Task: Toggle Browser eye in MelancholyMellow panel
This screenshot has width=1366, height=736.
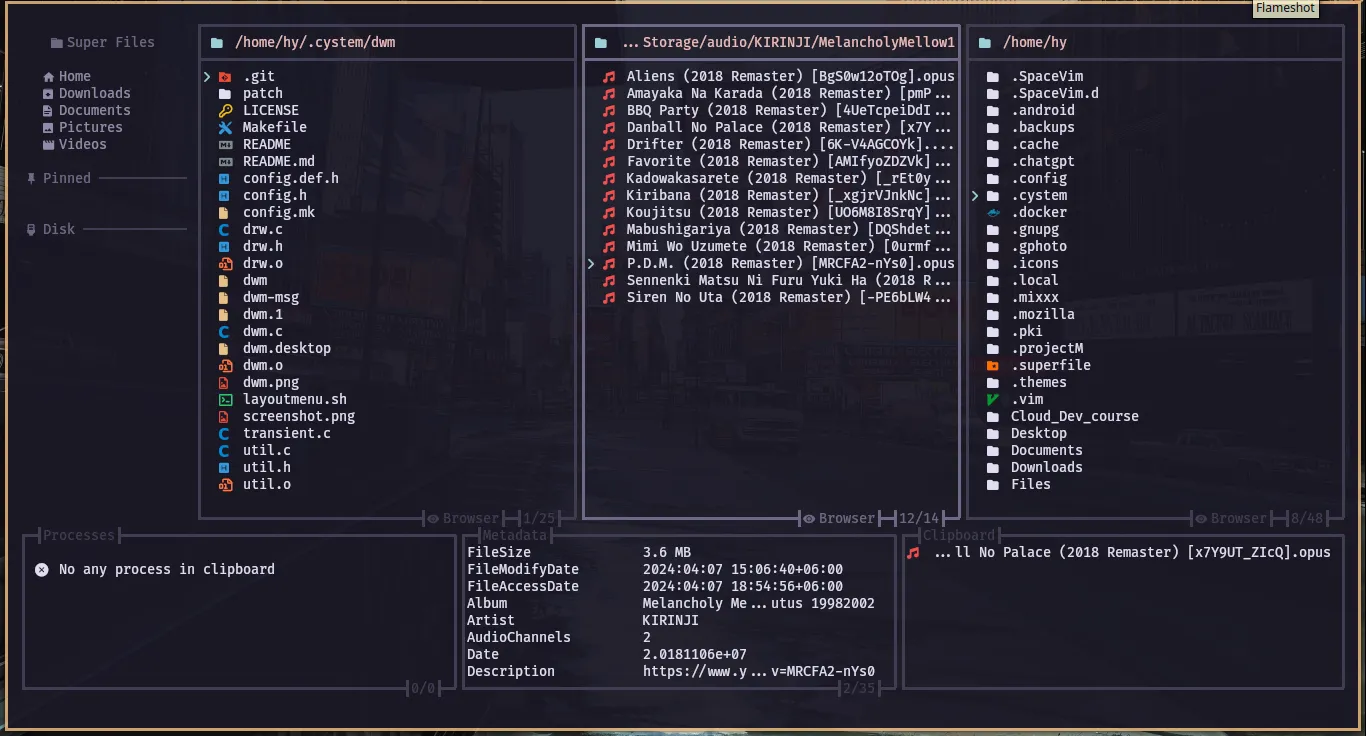Action: 808,519
